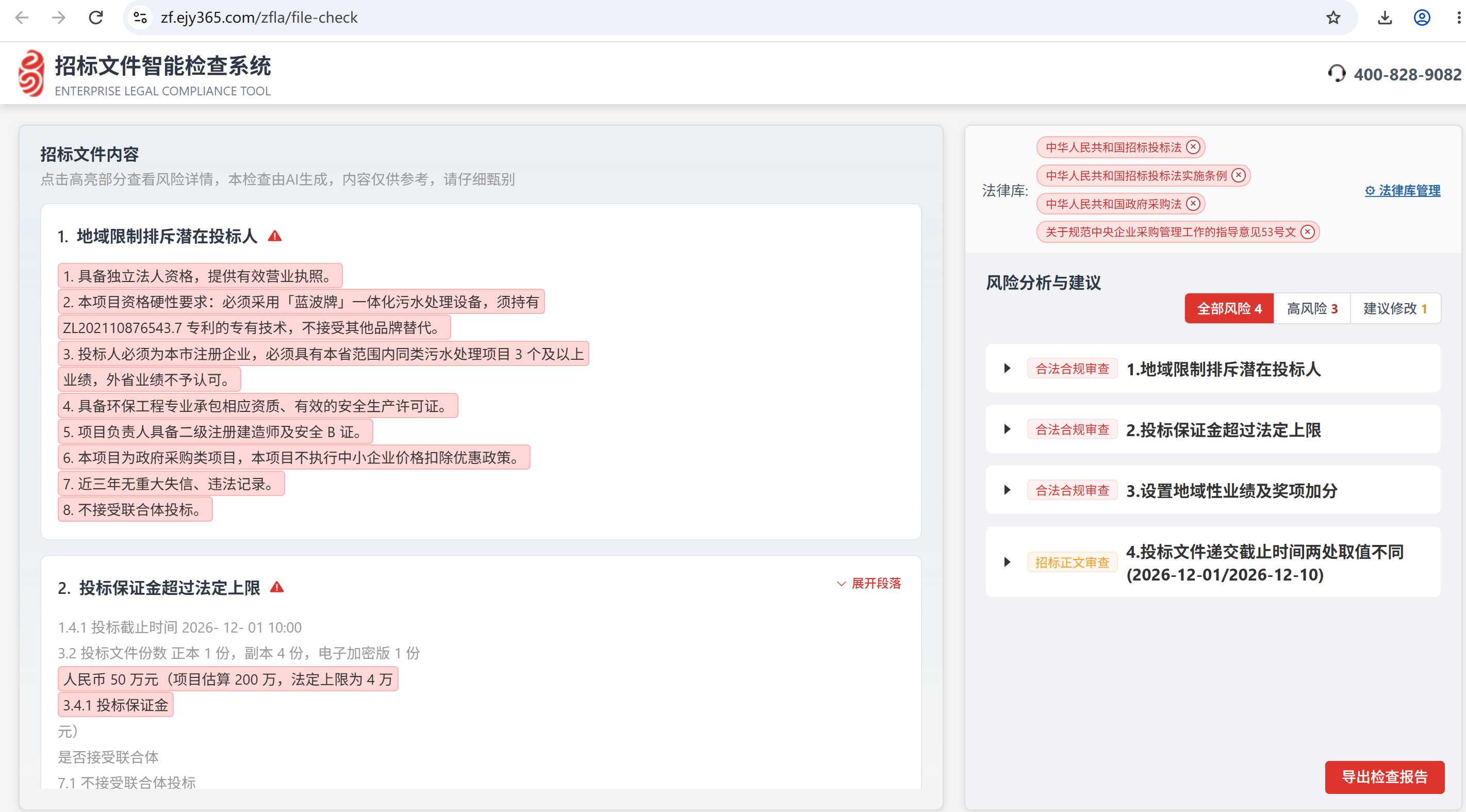Reload the page using the refresh icon
This screenshot has height=812, width=1466.
95,18
